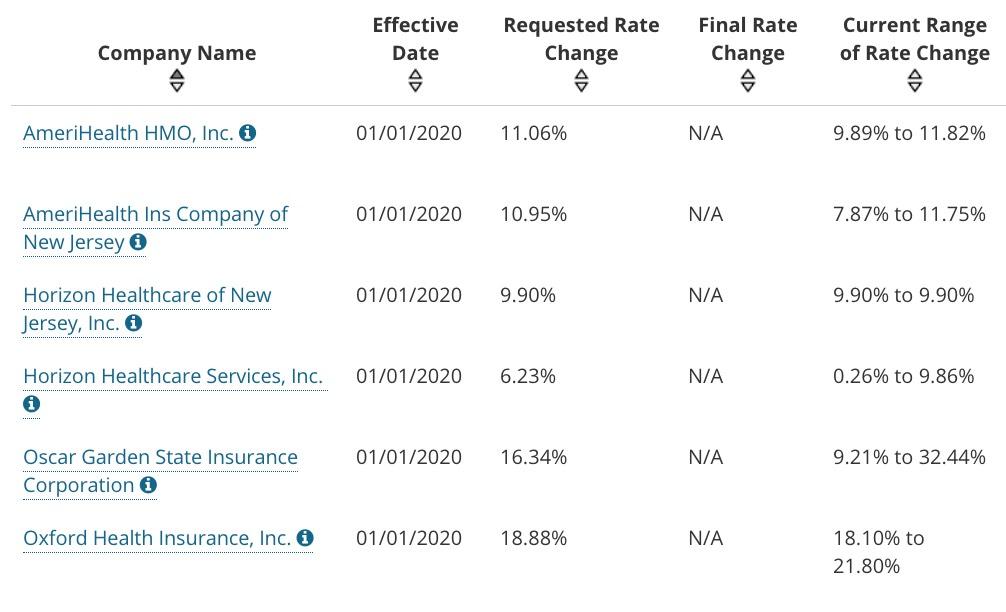This screenshot has height=612, width=1006.
Task: Sort table by Company Name arrows
Action: pyautogui.click(x=177, y=81)
